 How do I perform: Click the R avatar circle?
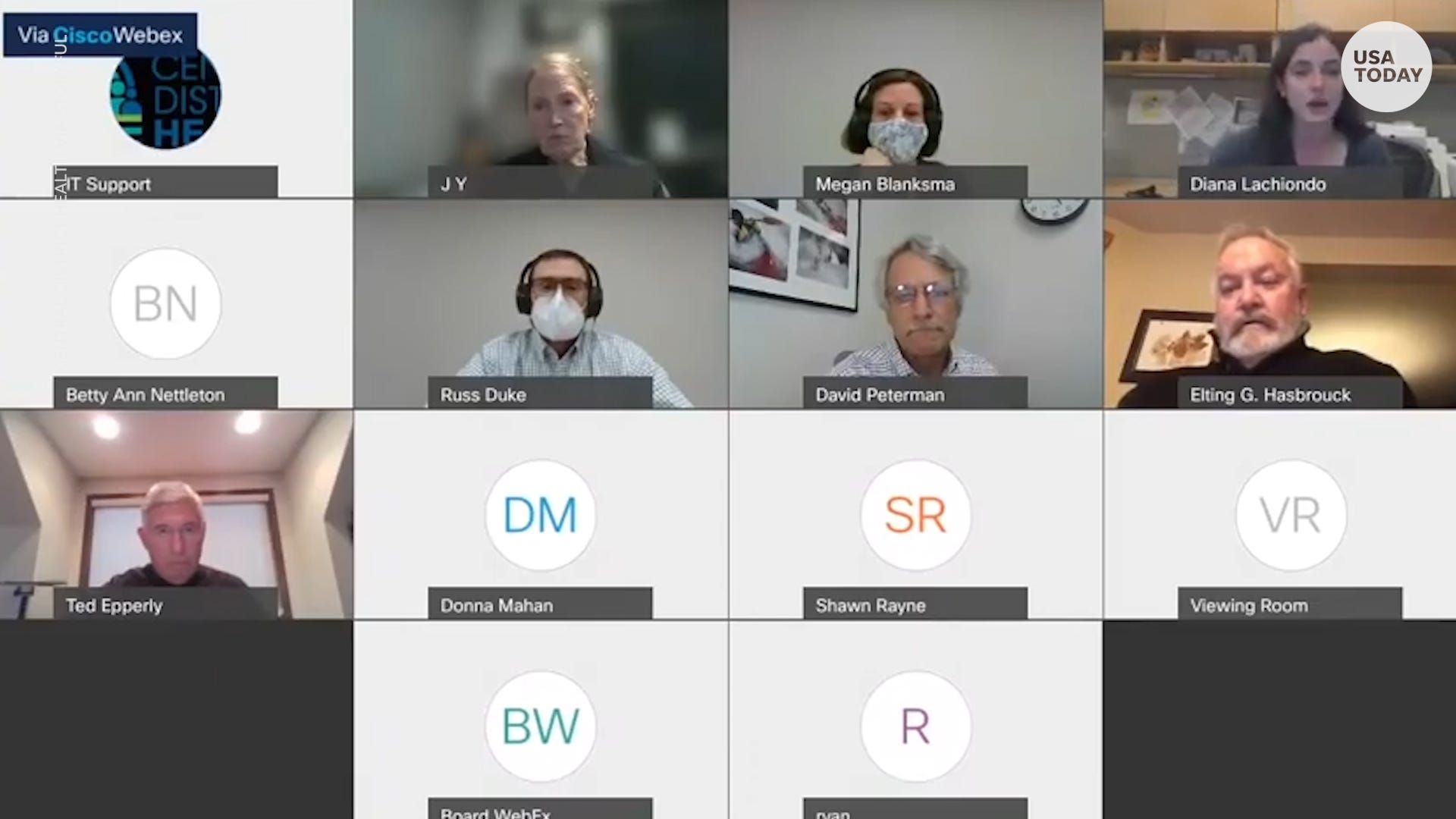915,726
